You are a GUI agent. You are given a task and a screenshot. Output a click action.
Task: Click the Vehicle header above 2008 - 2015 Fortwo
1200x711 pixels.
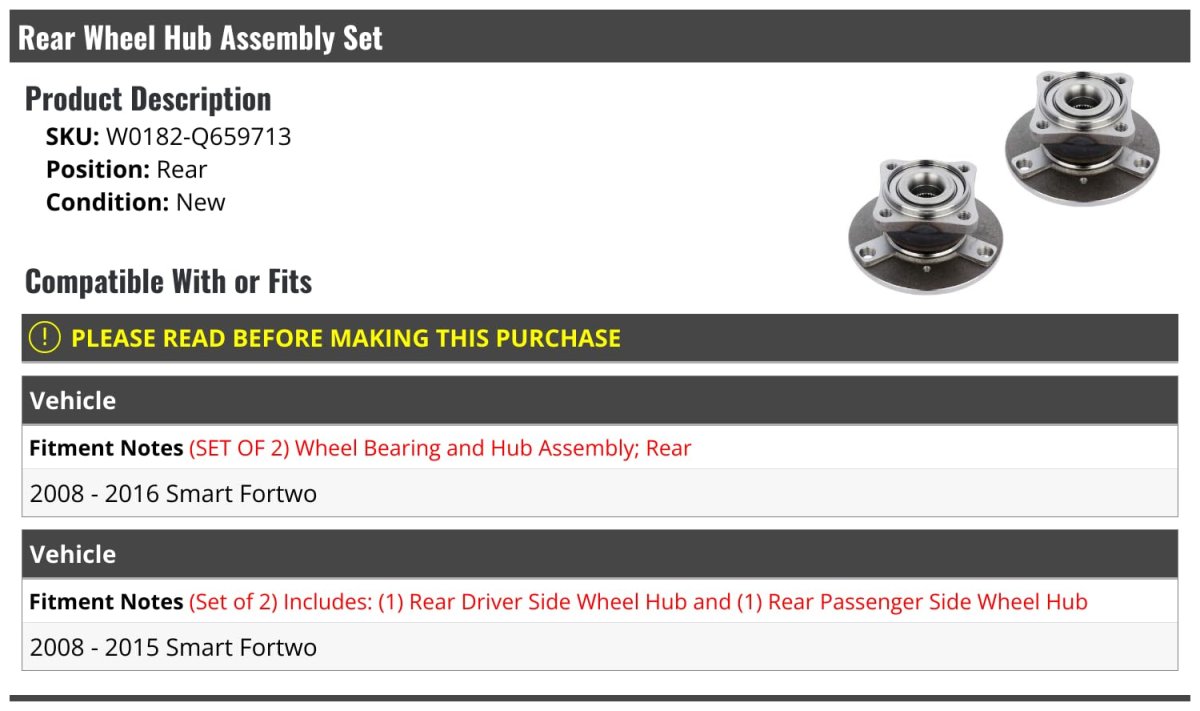click(x=73, y=555)
